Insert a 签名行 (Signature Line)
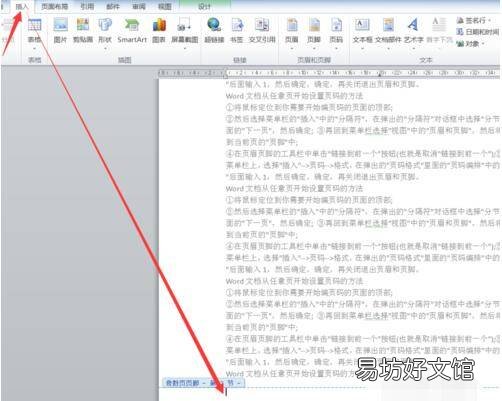 [473, 21]
